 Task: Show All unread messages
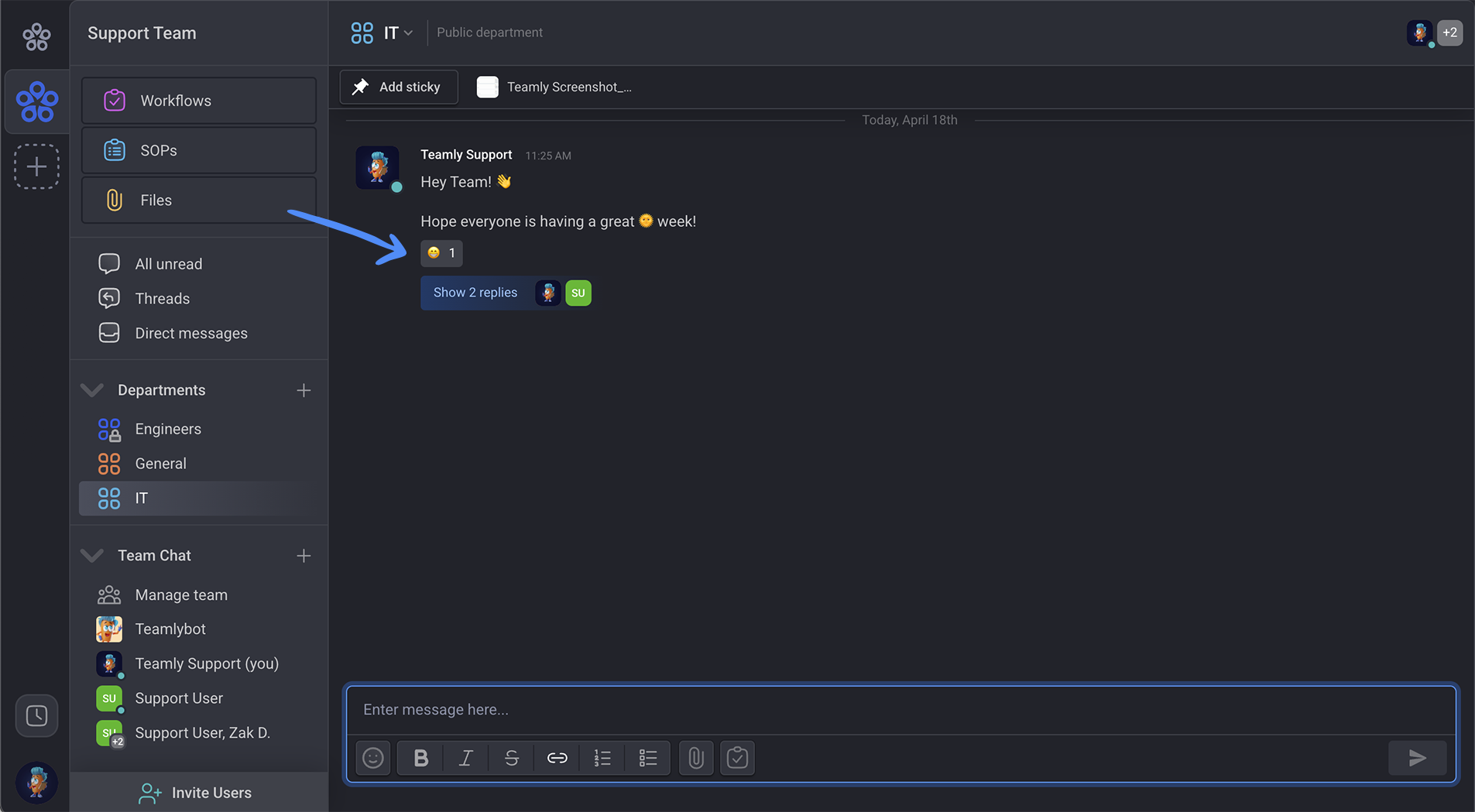(x=199, y=264)
